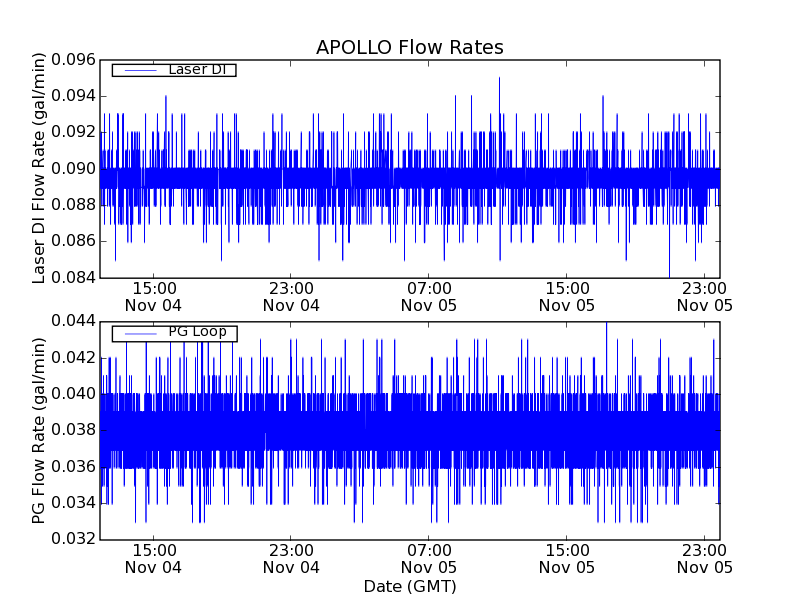
Task: Click the 0.044 y-axis tick label
Action: (70, 322)
